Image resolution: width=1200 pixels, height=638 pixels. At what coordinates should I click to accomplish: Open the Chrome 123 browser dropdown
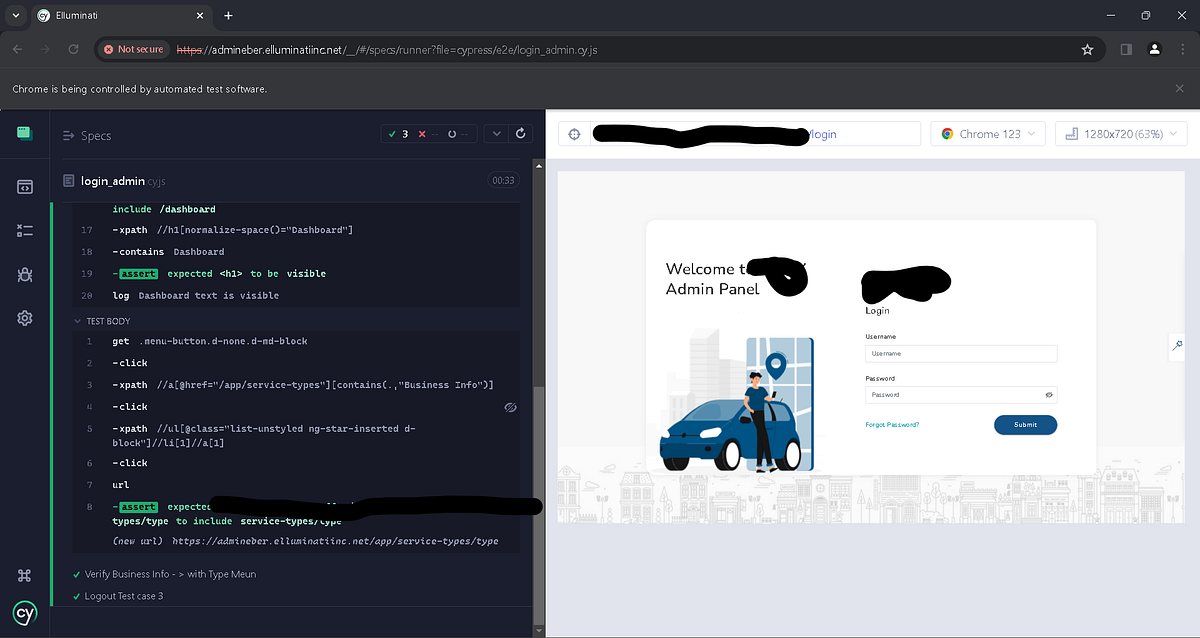click(987, 133)
